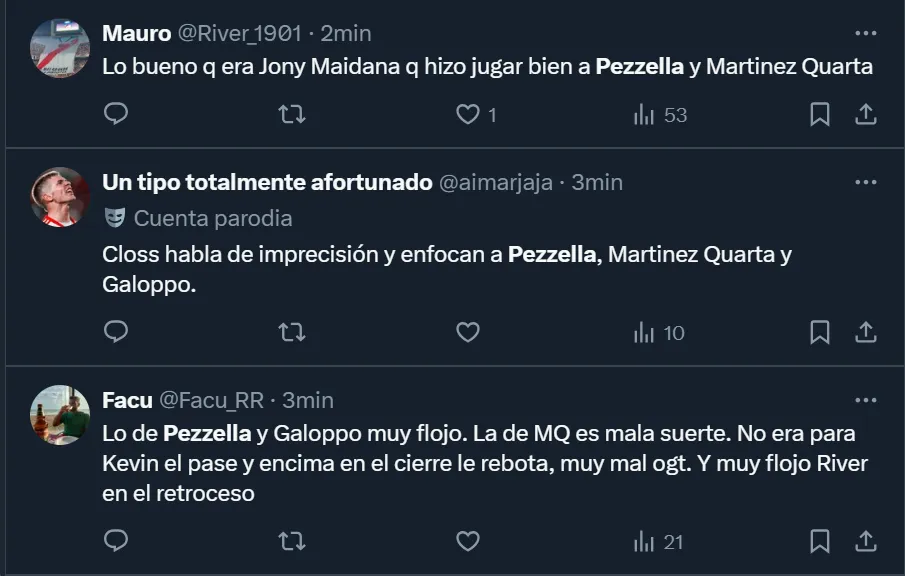This screenshot has width=905, height=576.
Task: Open more options on @aimarjaja's tweet
Action: click(x=865, y=182)
